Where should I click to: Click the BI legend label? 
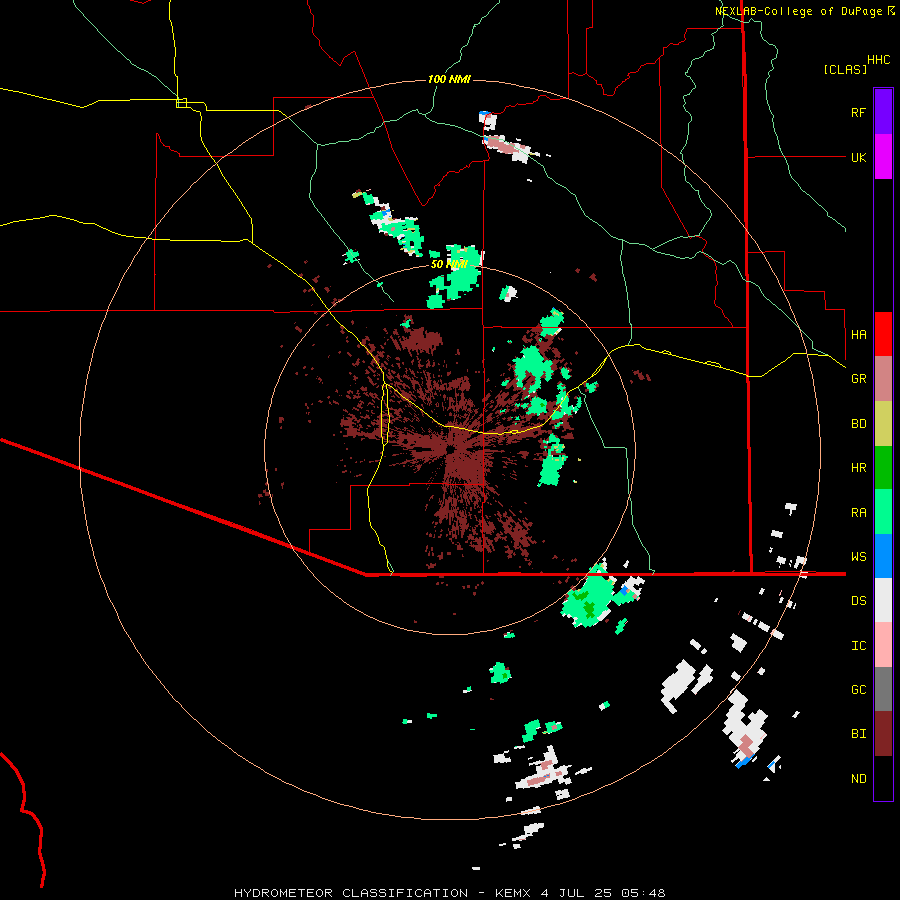tap(858, 734)
